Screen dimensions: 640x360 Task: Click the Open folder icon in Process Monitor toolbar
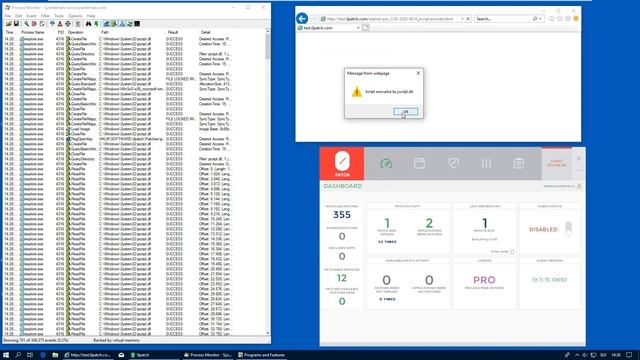9,24
